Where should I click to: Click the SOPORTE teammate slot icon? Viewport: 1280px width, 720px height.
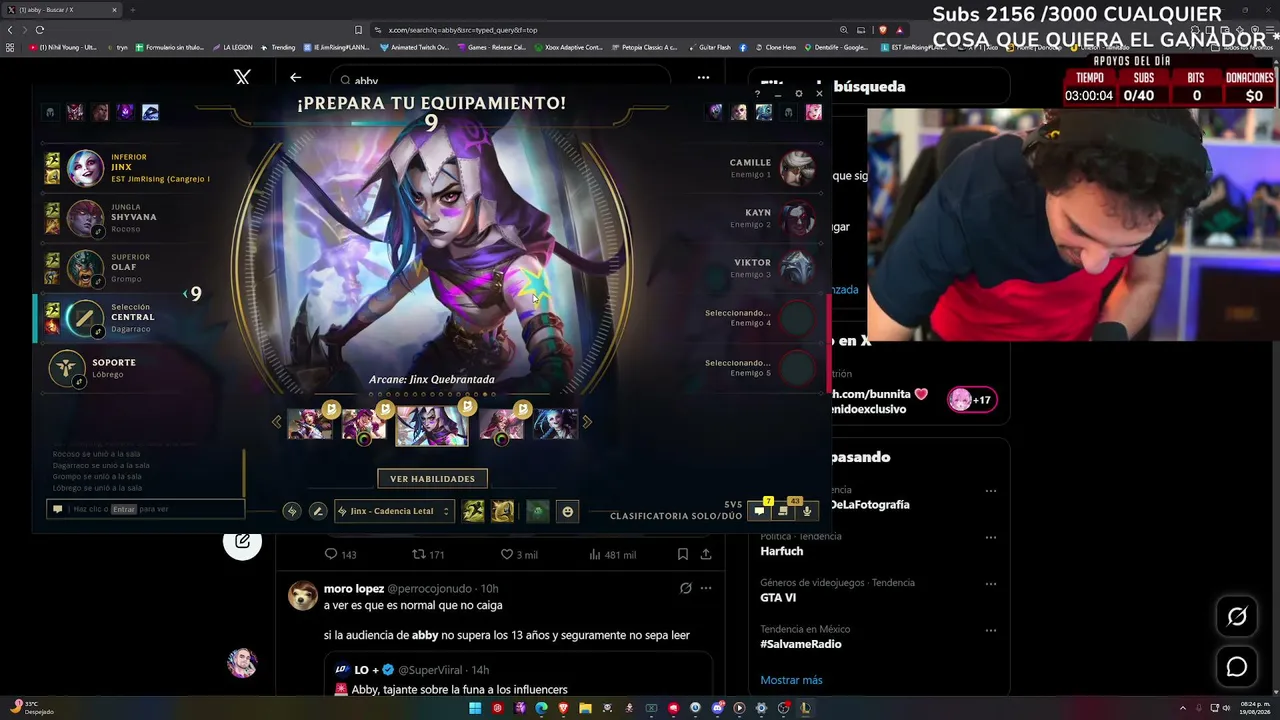[x=67, y=368]
